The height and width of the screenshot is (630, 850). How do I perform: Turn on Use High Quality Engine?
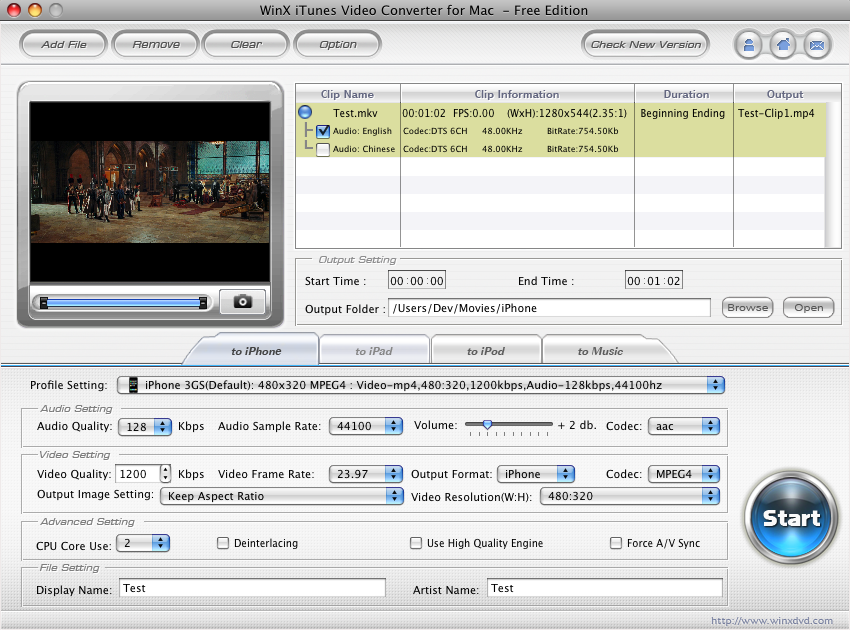(416, 543)
